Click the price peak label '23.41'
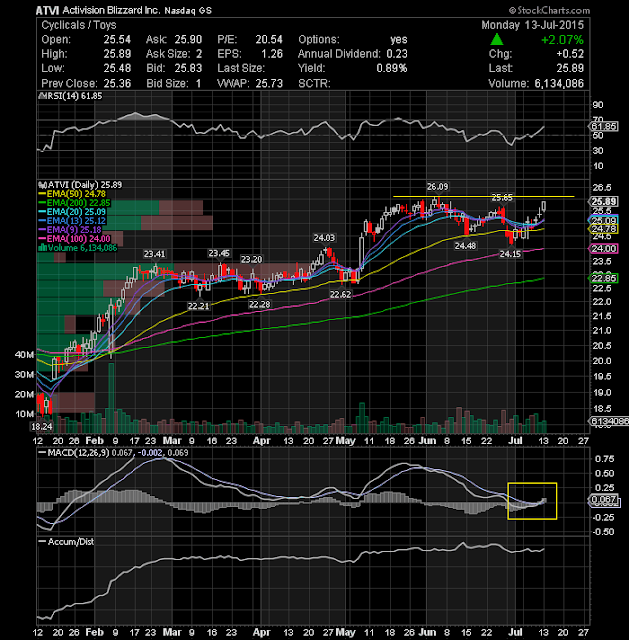The height and width of the screenshot is (640, 629). pyautogui.click(x=154, y=254)
